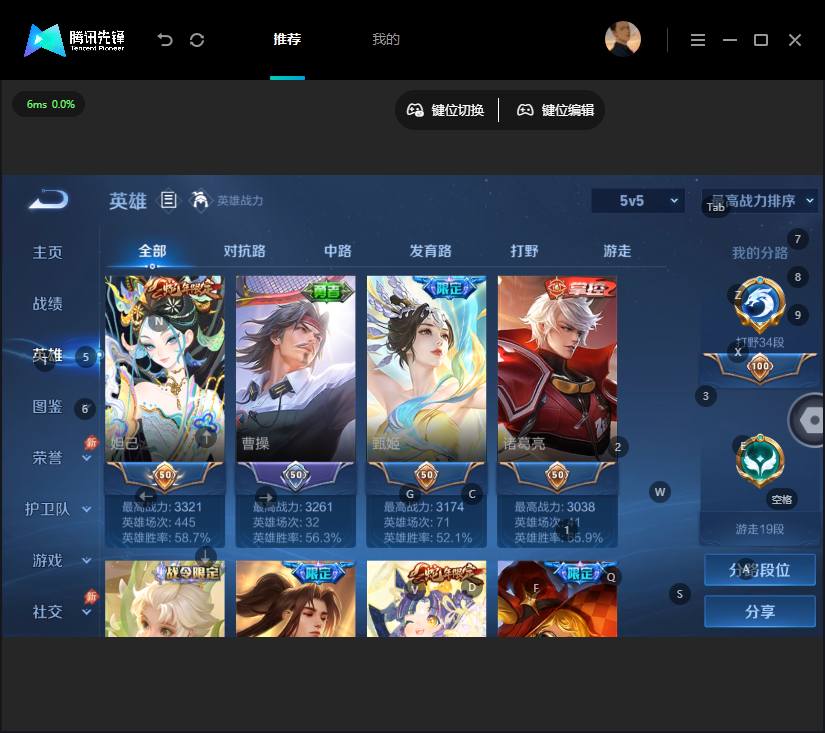Click the 键位切换 button
The width and height of the screenshot is (825, 733).
[x=446, y=110]
